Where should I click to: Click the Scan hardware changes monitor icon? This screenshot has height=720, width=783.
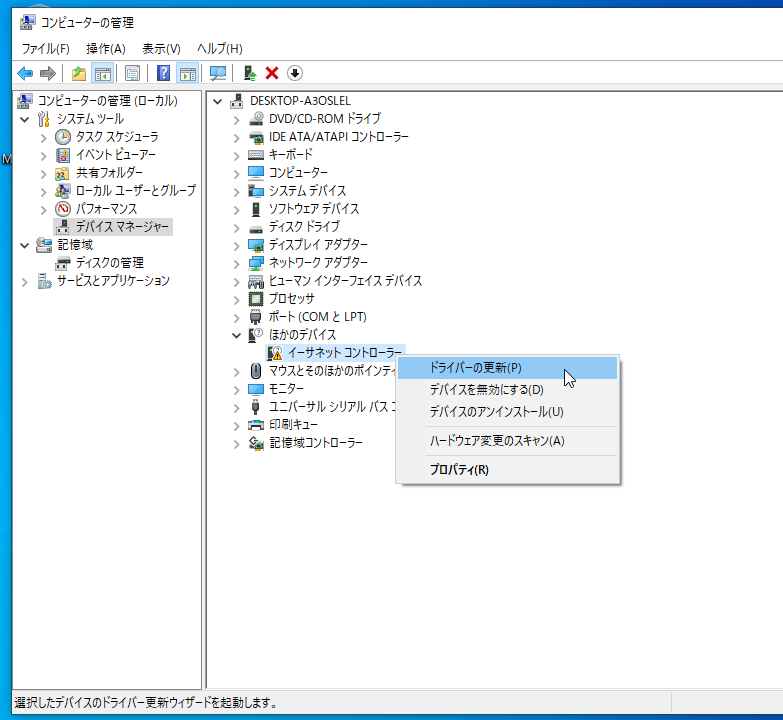pyautogui.click(x=218, y=73)
